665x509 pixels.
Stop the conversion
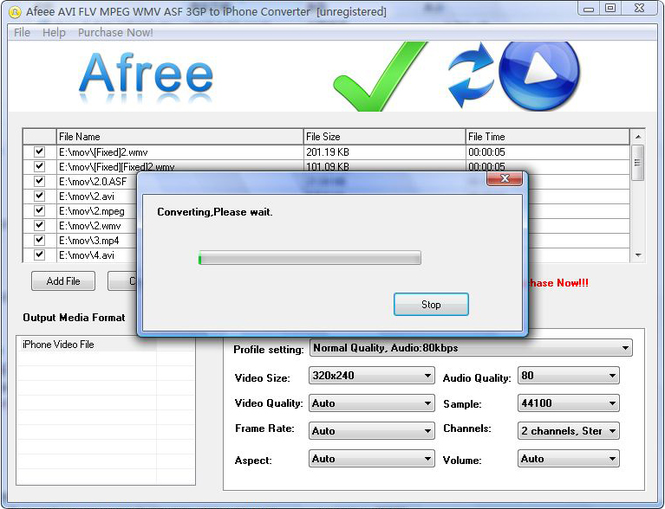point(431,304)
